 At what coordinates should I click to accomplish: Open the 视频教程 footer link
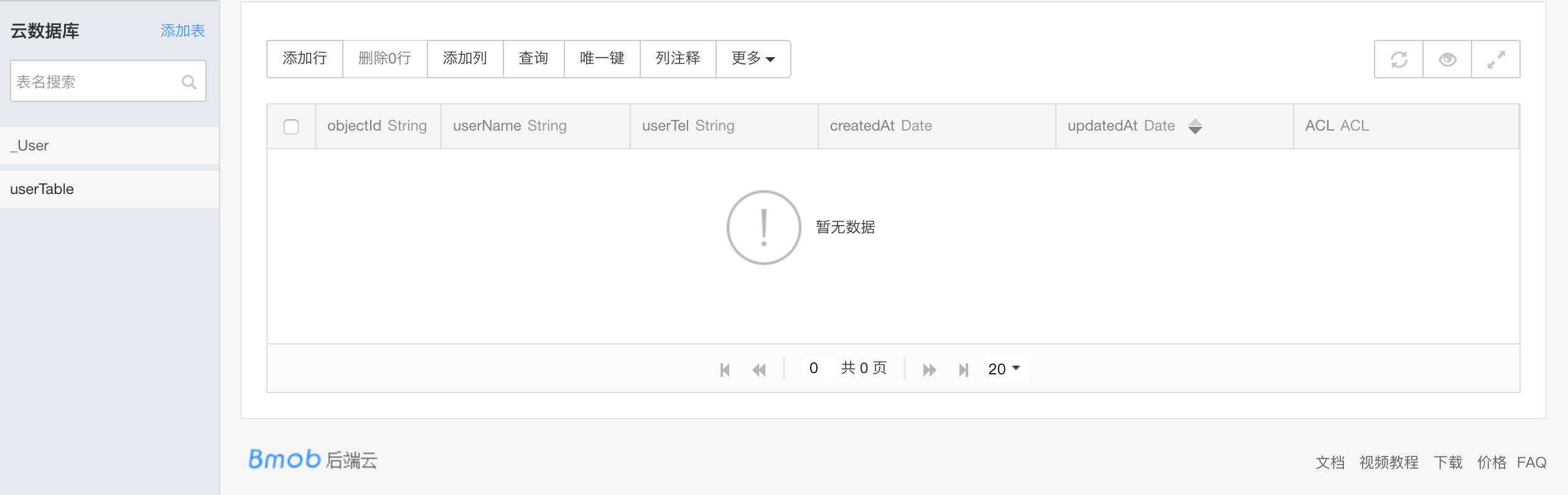(1389, 462)
